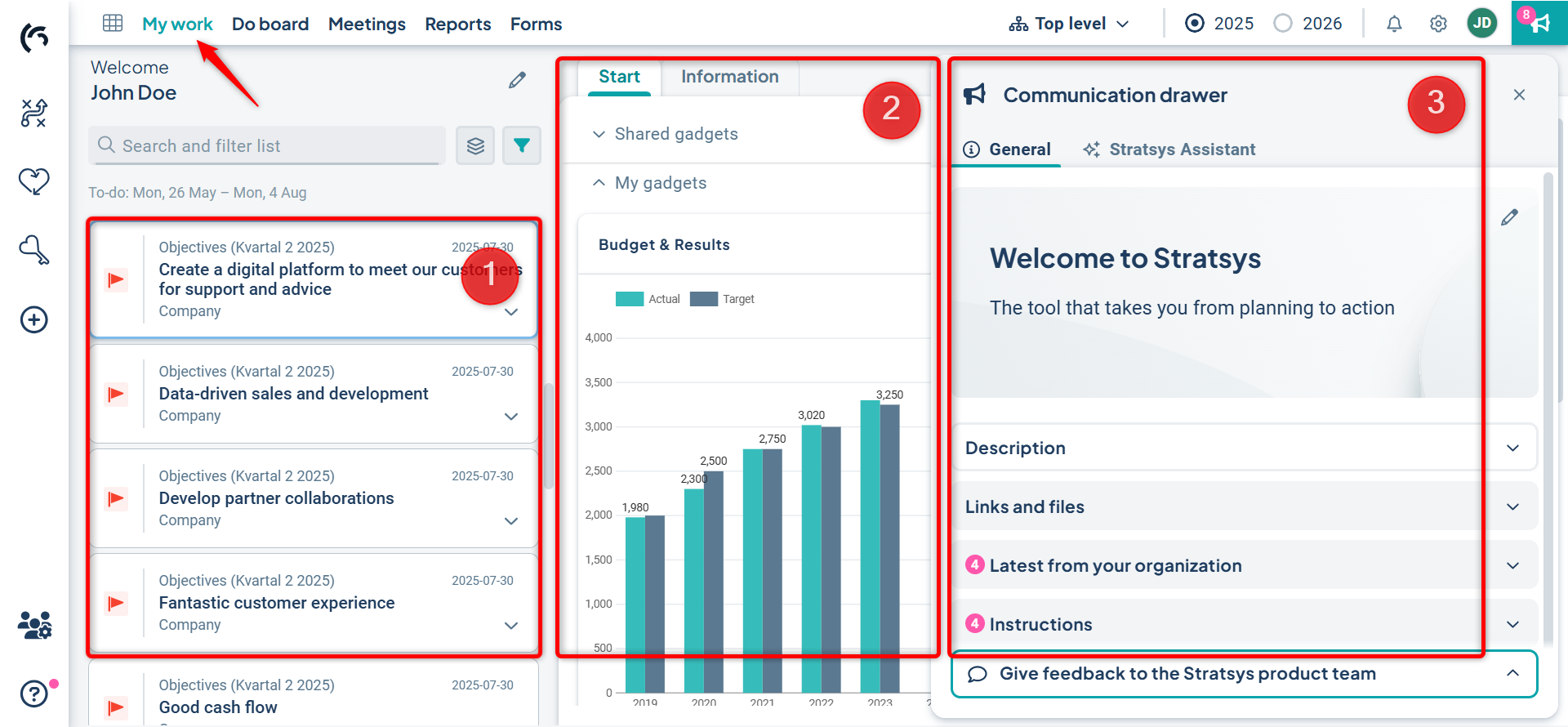Image resolution: width=1568 pixels, height=727 pixels.
Task: Open the users administration icon in sidebar
Action: [34, 625]
